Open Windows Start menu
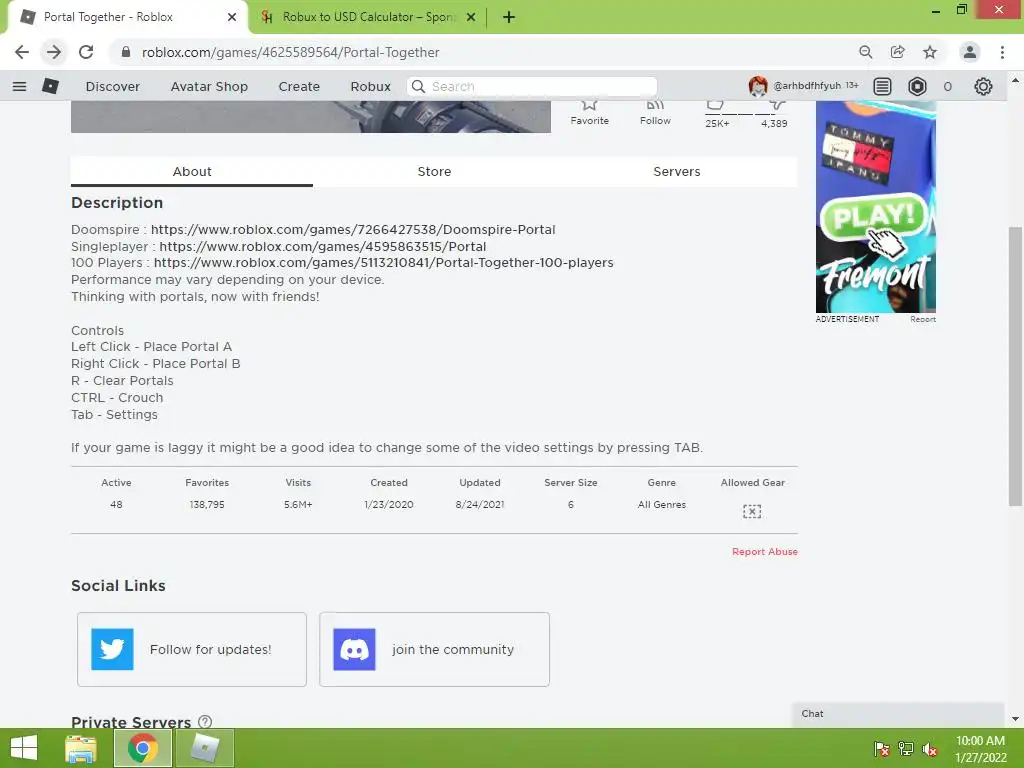This screenshot has height=768, width=1024. coord(24,748)
